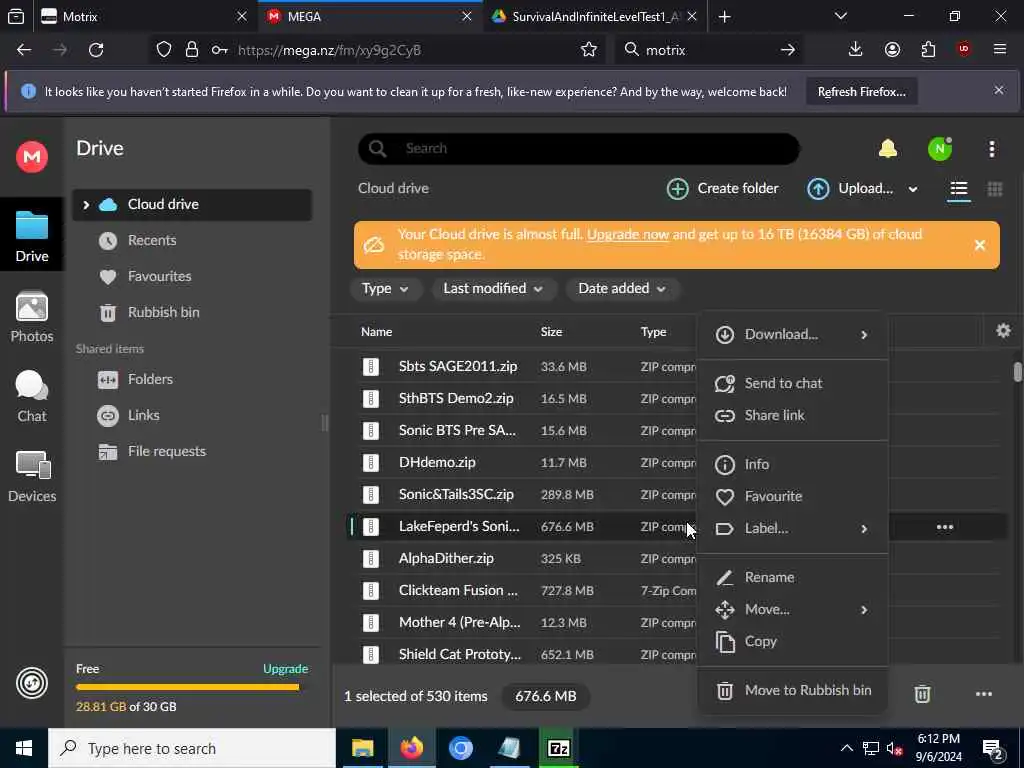Viewport: 1024px width, 768px height.
Task: Close the Refresh Firefox notification bar
Action: [999, 91]
